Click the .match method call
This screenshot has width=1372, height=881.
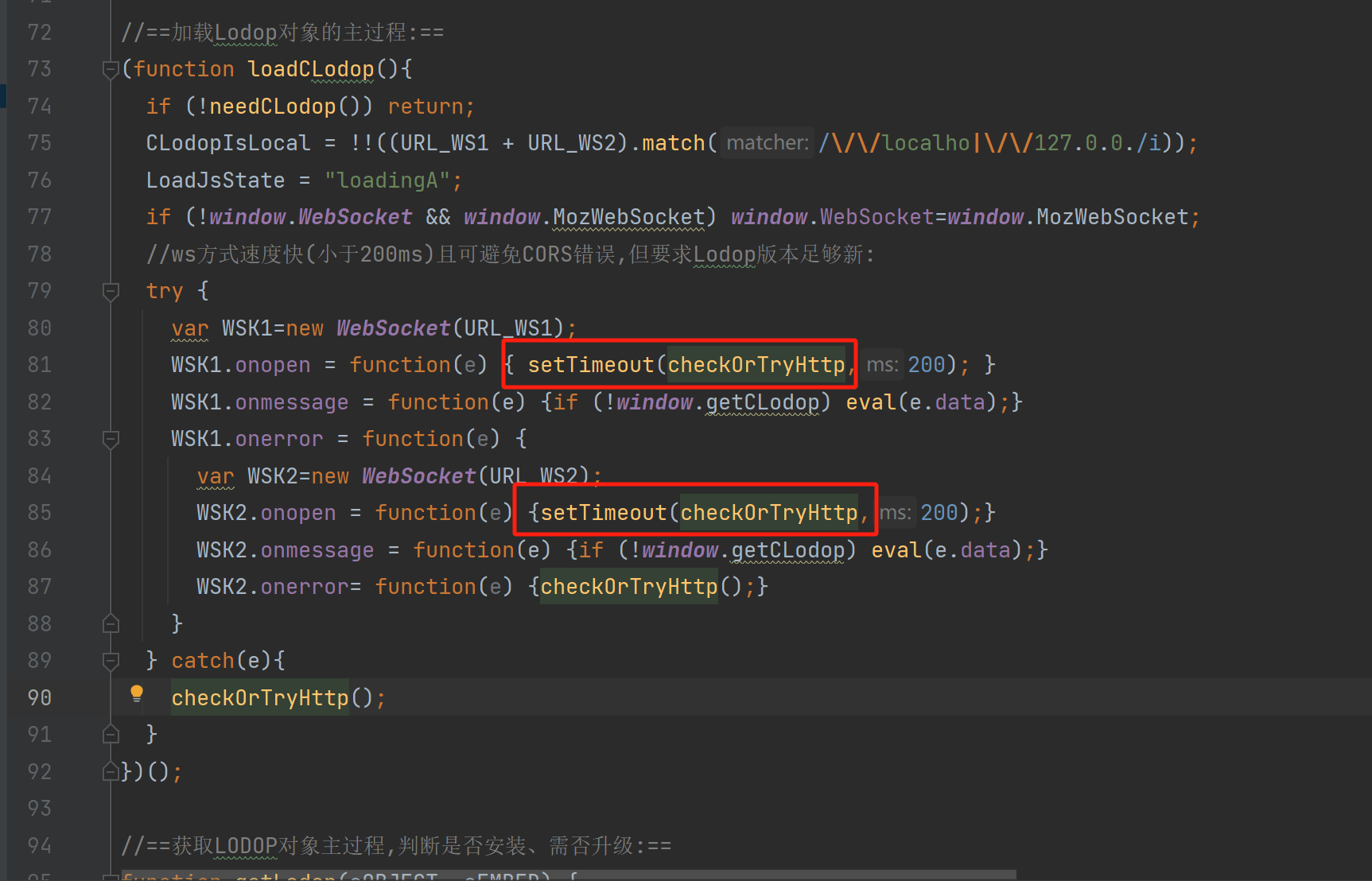(x=673, y=143)
